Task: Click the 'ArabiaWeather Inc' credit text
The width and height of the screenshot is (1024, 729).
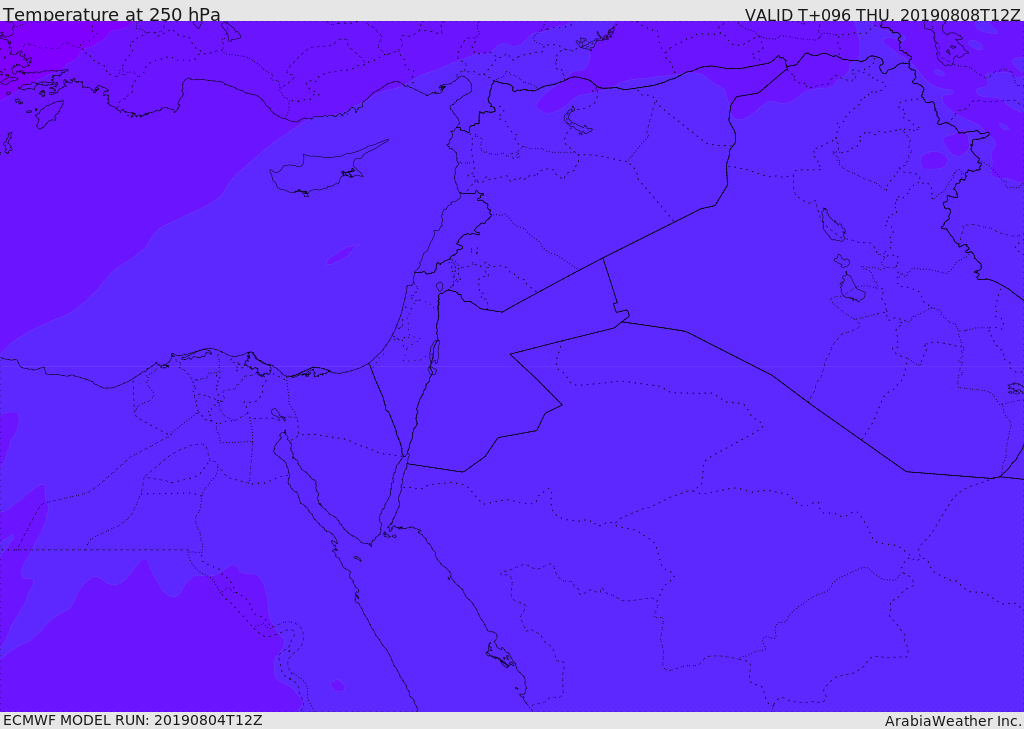Action: pyautogui.click(x=953, y=721)
